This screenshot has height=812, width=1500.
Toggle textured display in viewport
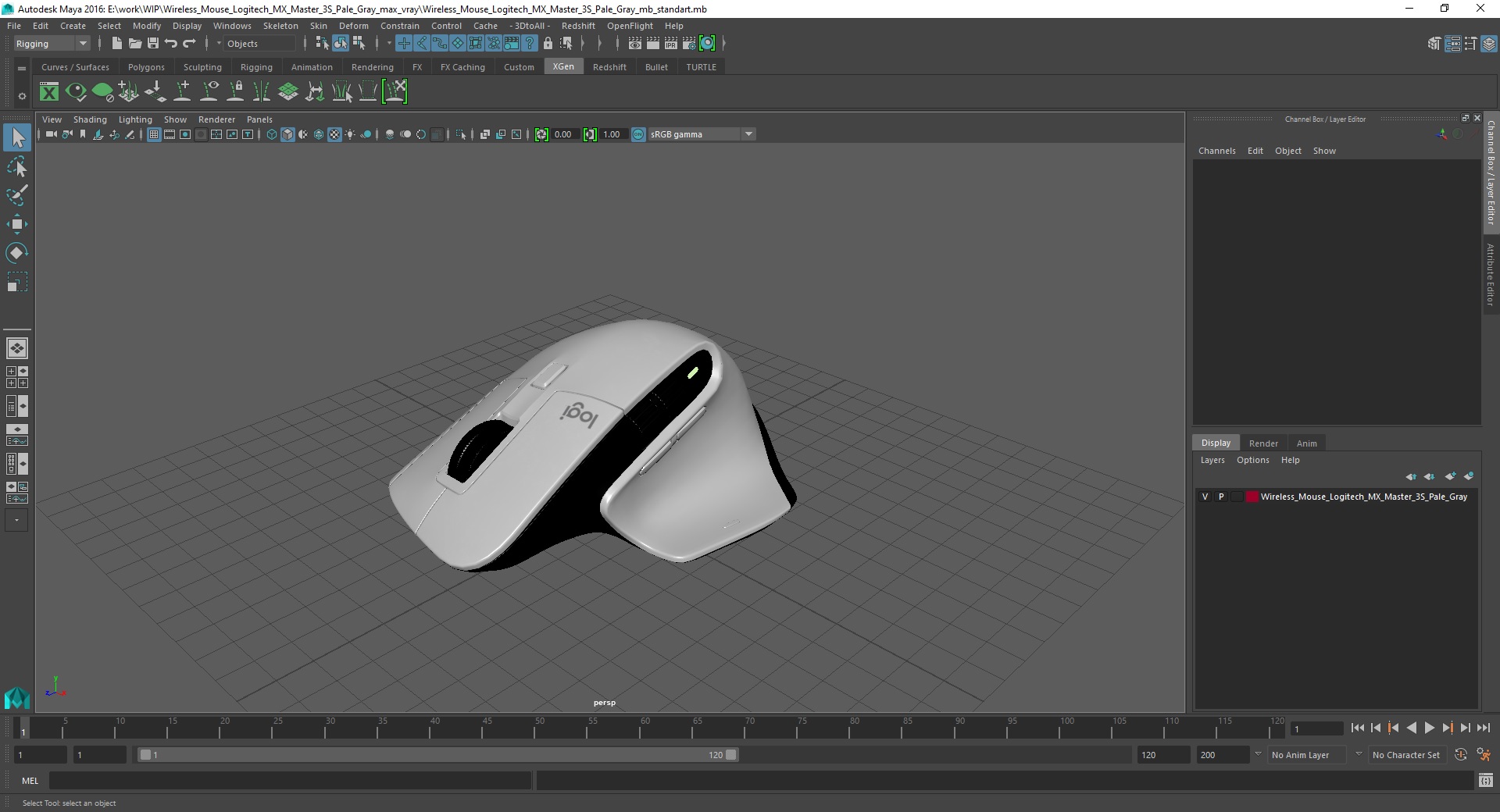coord(334,134)
